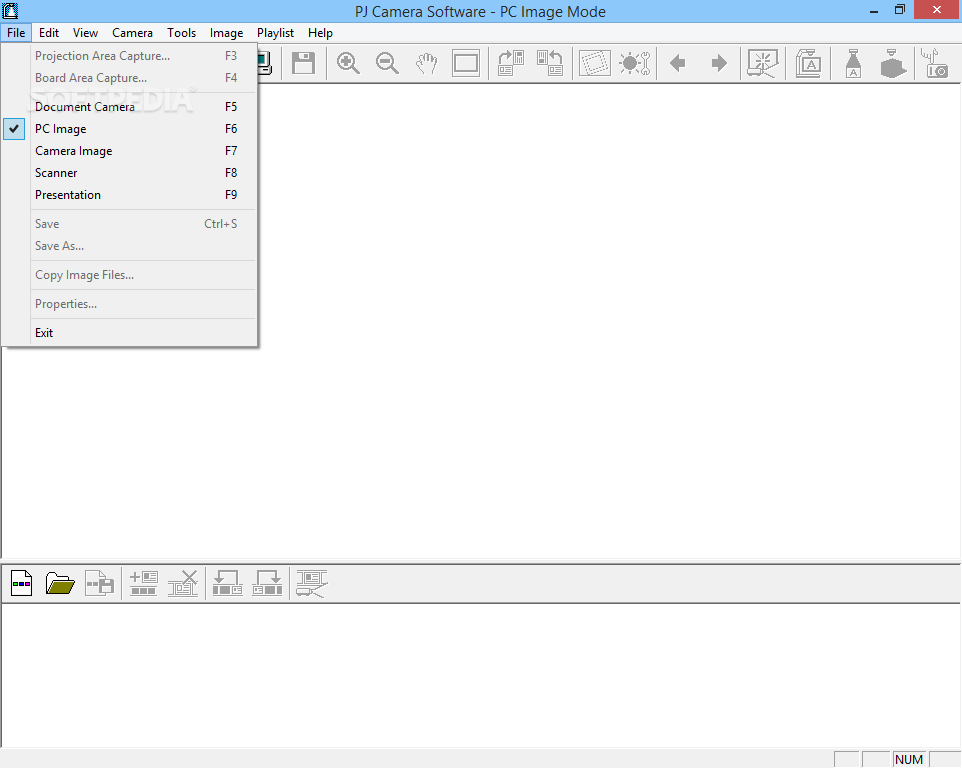Screen dimensions: 962x768
Task: Select Scanner mode in File menu
Action: [129, 173]
